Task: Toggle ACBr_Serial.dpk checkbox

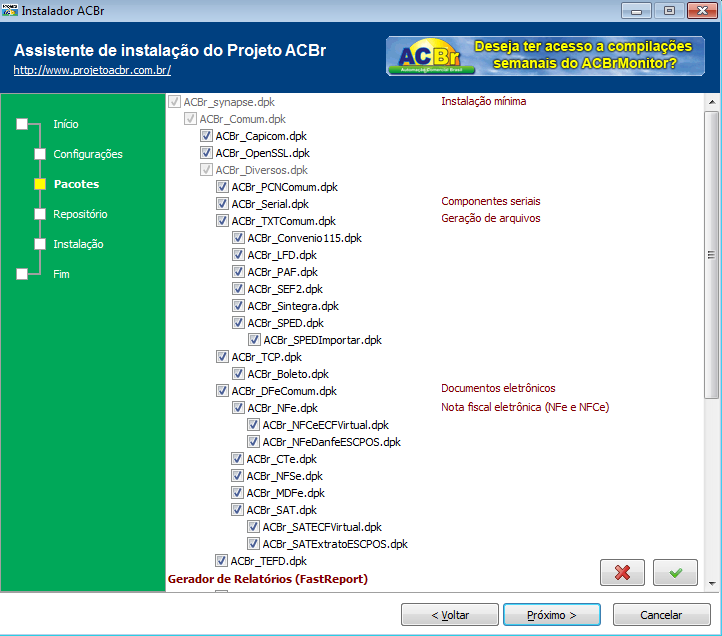Action: [222, 204]
